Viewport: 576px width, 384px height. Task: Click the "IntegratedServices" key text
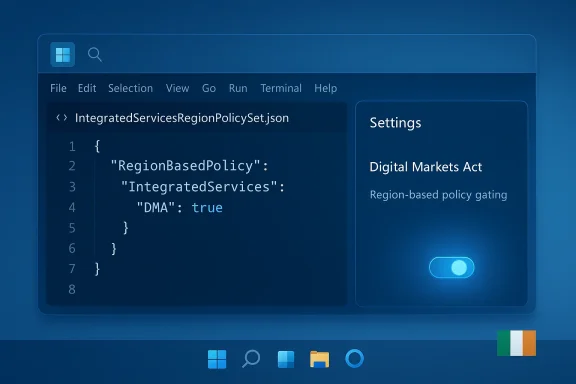pos(199,187)
